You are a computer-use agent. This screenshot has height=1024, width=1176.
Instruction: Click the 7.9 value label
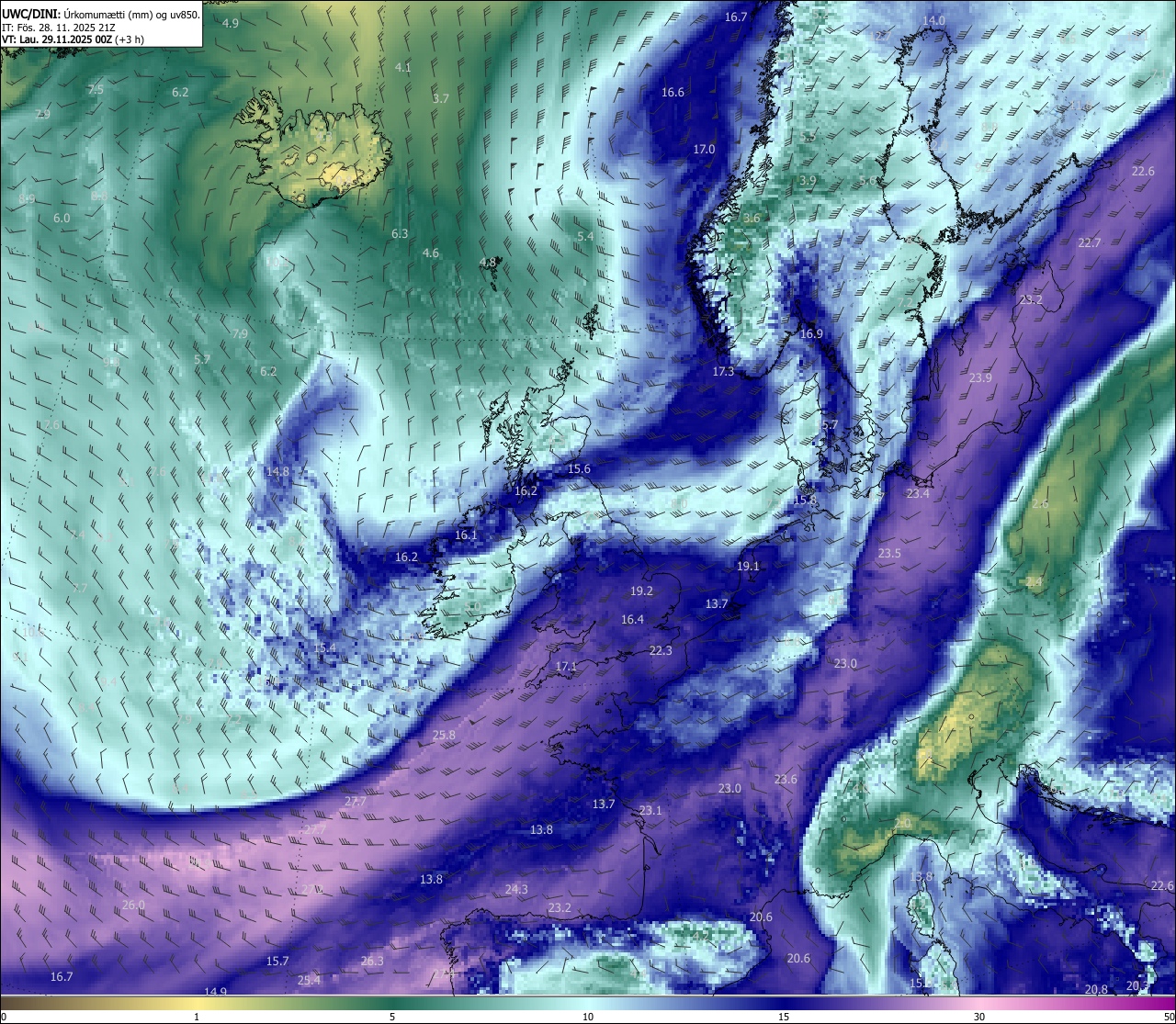point(240,333)
